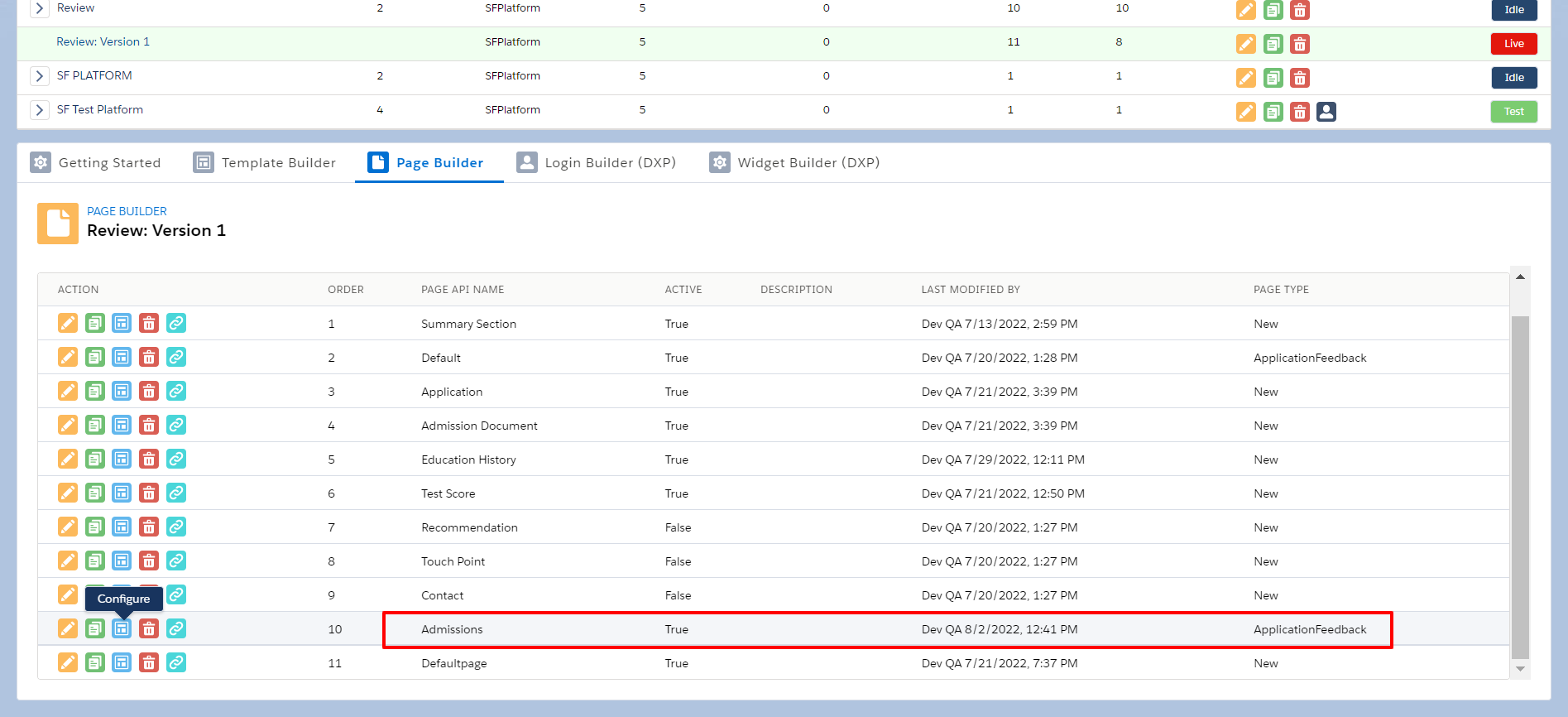Screen dimensions: 1568x717
Task: Click the edit pencil for Summary Section
Action: tap(68, 323)
